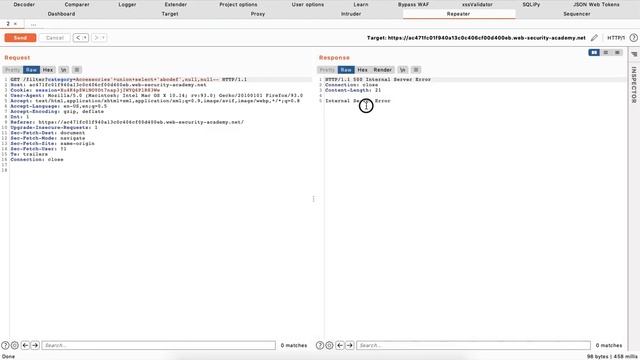Image resolution: width=640 pixels, height=360 pixels.
Task: Switch to the Target tab
Action: tap(170, 14)
